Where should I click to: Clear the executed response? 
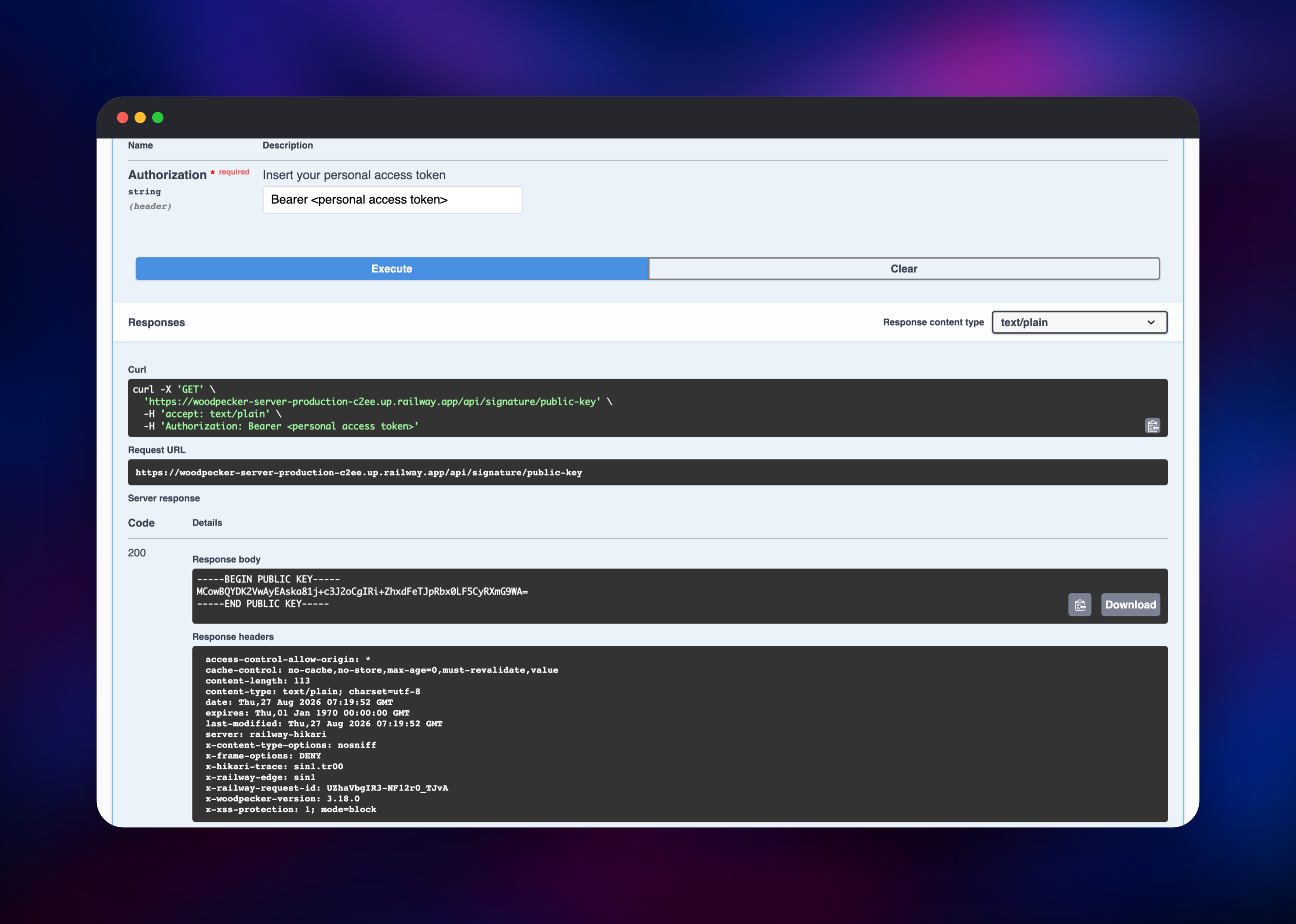click(904, 268)
